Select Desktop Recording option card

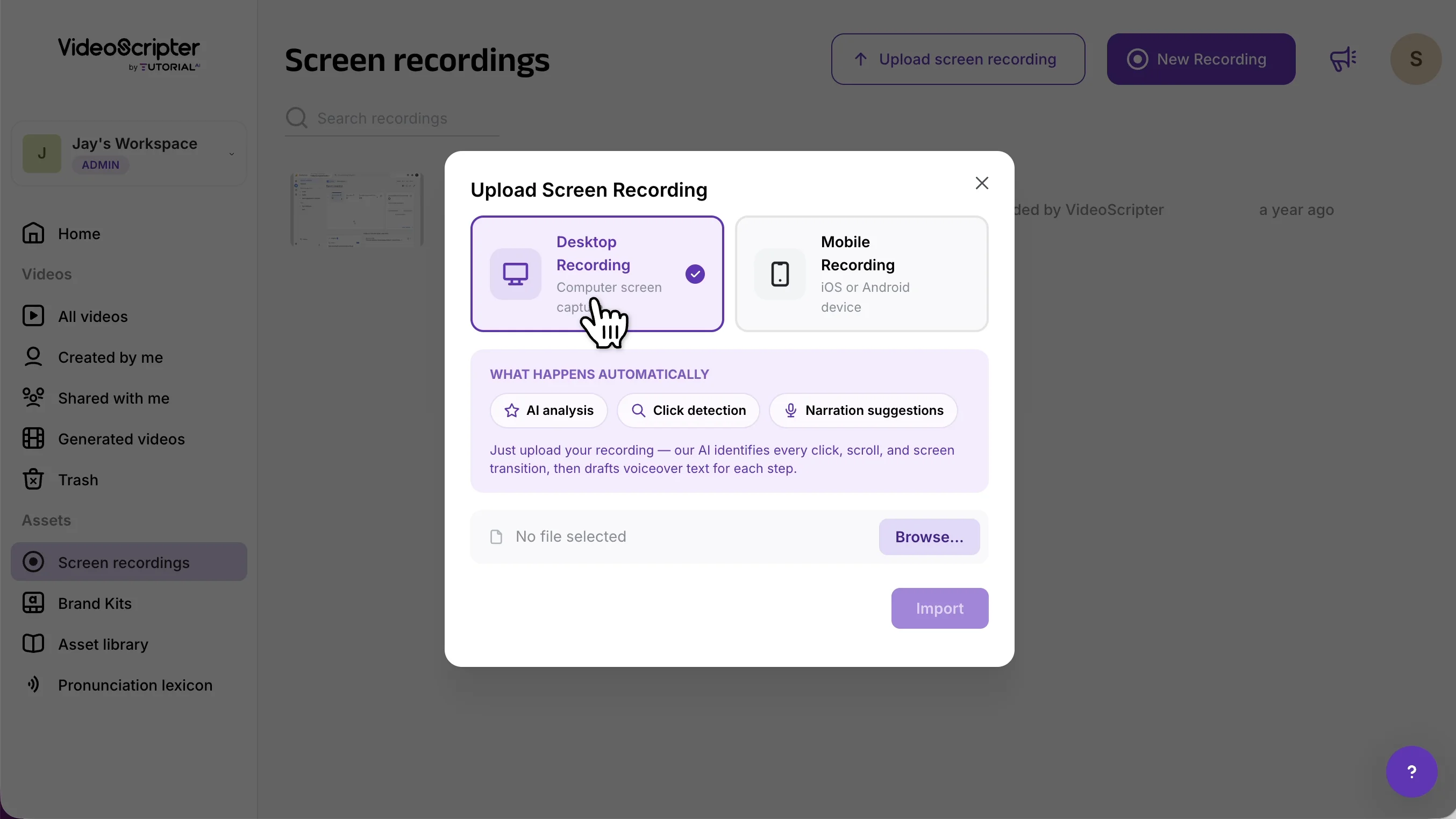coord(597,274)
